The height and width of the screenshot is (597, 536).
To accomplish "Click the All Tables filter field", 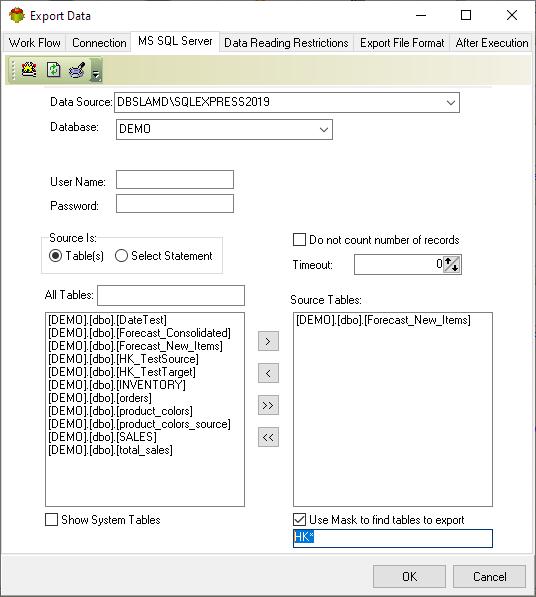I will click(x=171, y=295).
